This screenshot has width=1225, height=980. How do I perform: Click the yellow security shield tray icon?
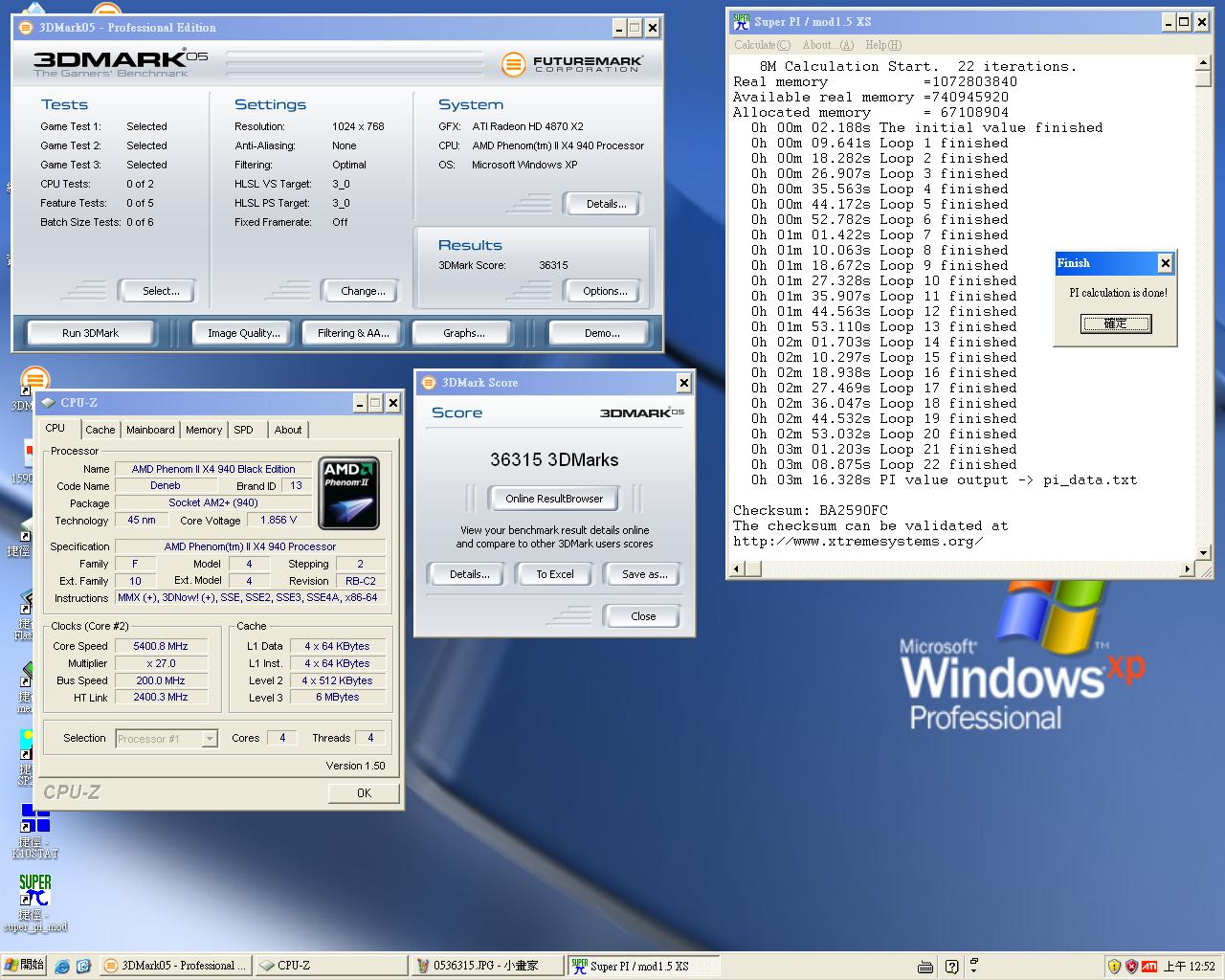[1114, 967]
